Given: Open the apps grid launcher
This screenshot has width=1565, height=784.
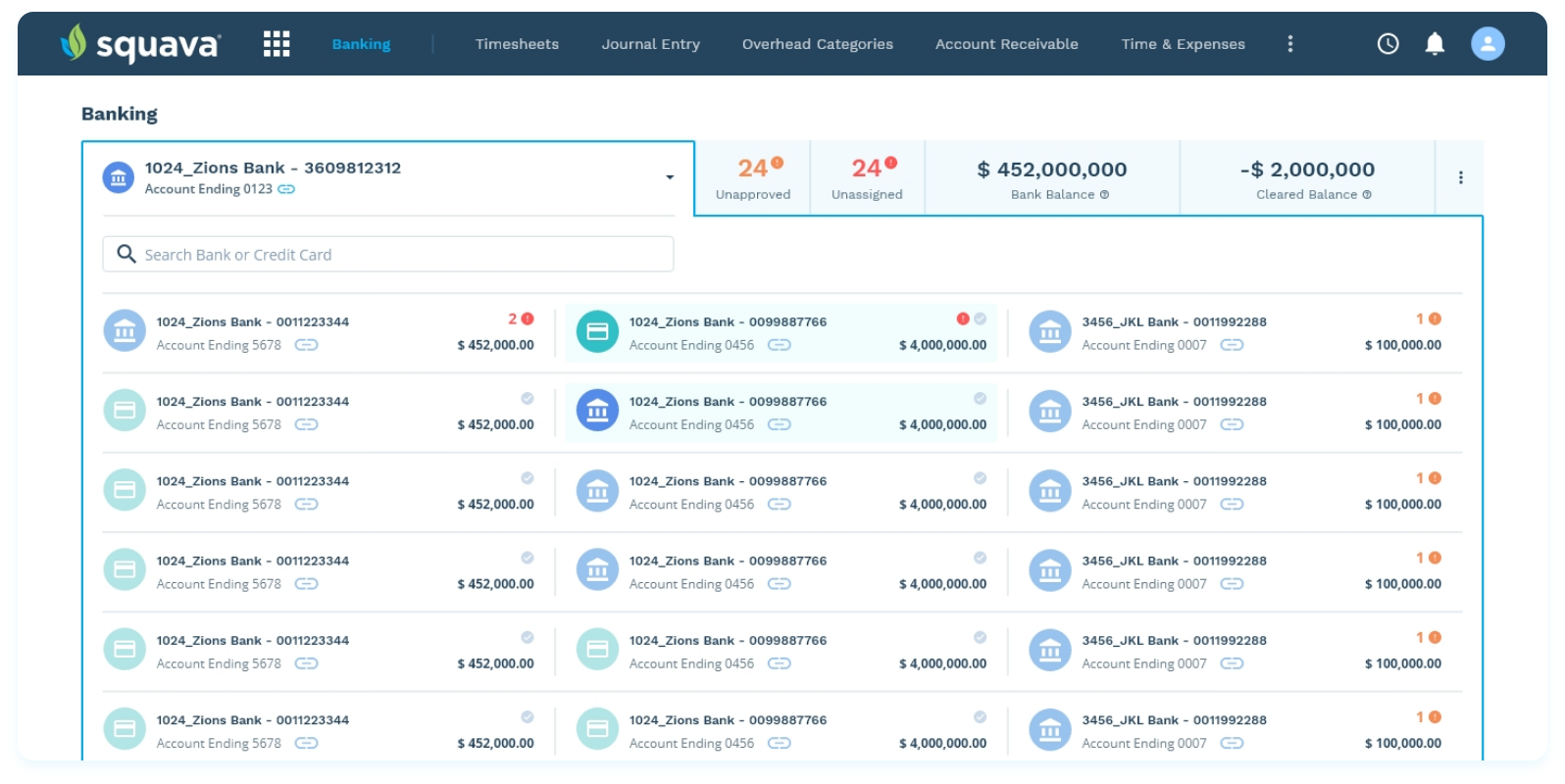Looking at the screenshot, I should coord(277,43).
